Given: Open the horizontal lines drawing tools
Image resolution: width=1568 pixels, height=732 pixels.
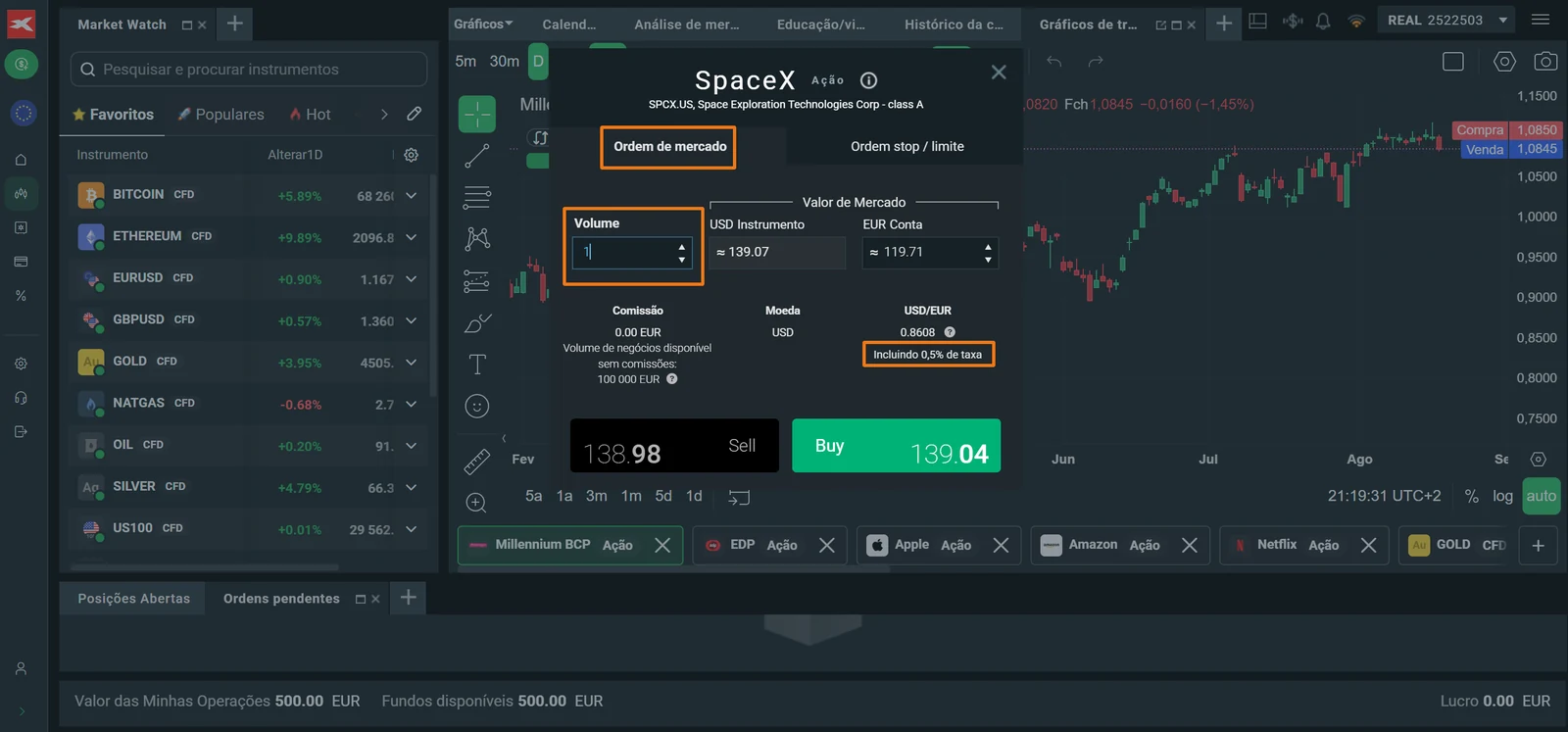Looking at the screenshot, I should click(x=477, y=197).
